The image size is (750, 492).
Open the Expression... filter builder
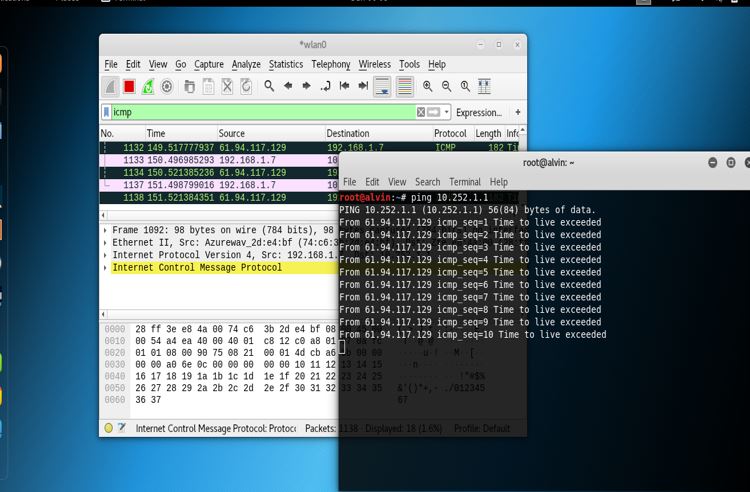pyautogui.click(x=479, y=112)
